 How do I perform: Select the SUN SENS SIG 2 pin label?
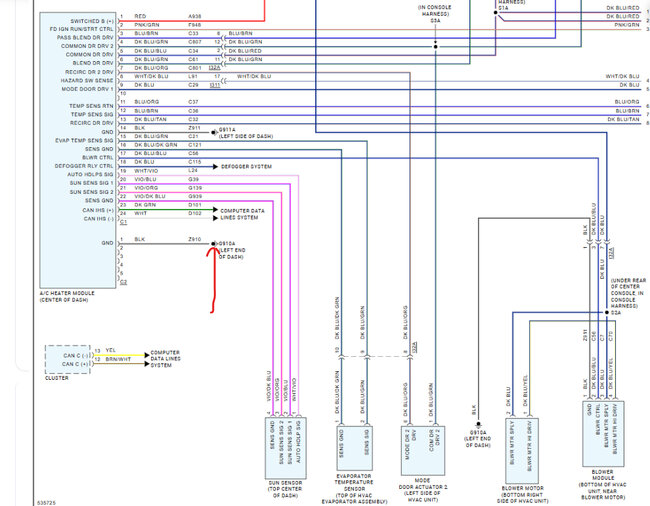click(x=91, y=192)
